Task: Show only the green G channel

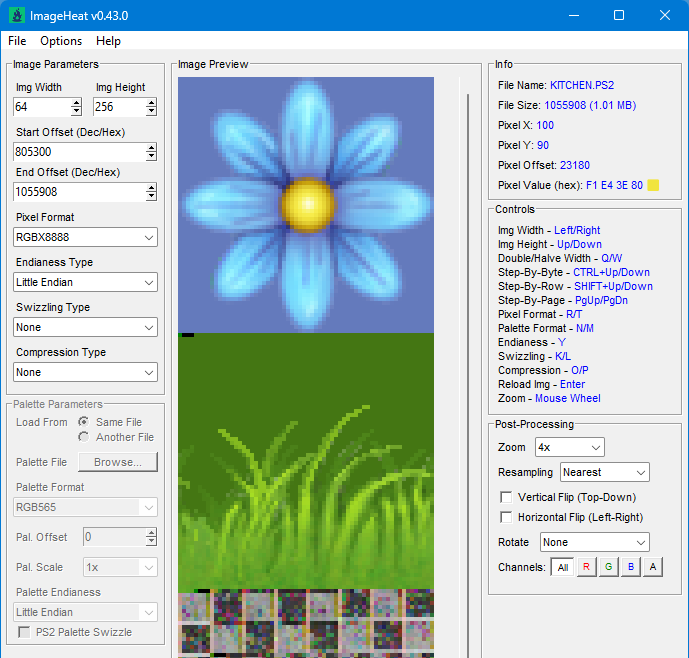Action: (x=609, y=567)
